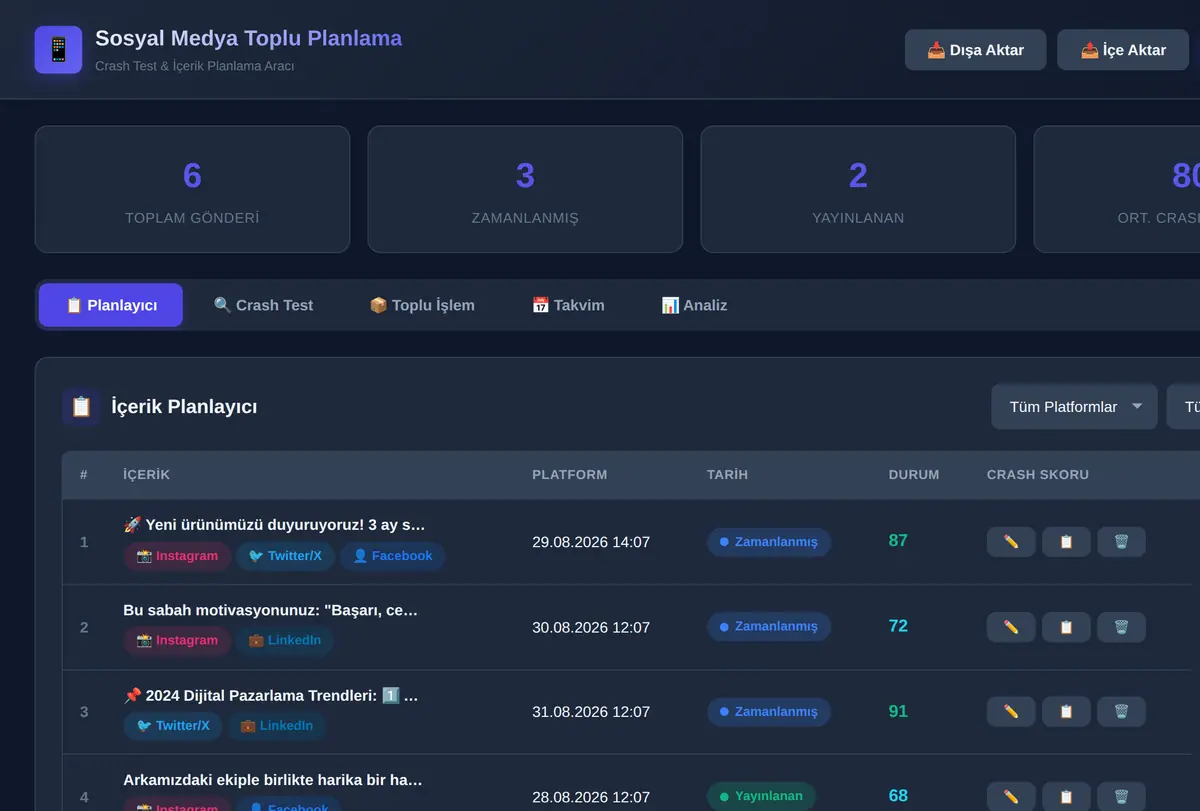Viewport: 1200px width, 811px height.
Task: Delete post 1 using the trash icon
Action: point(1121,542)
